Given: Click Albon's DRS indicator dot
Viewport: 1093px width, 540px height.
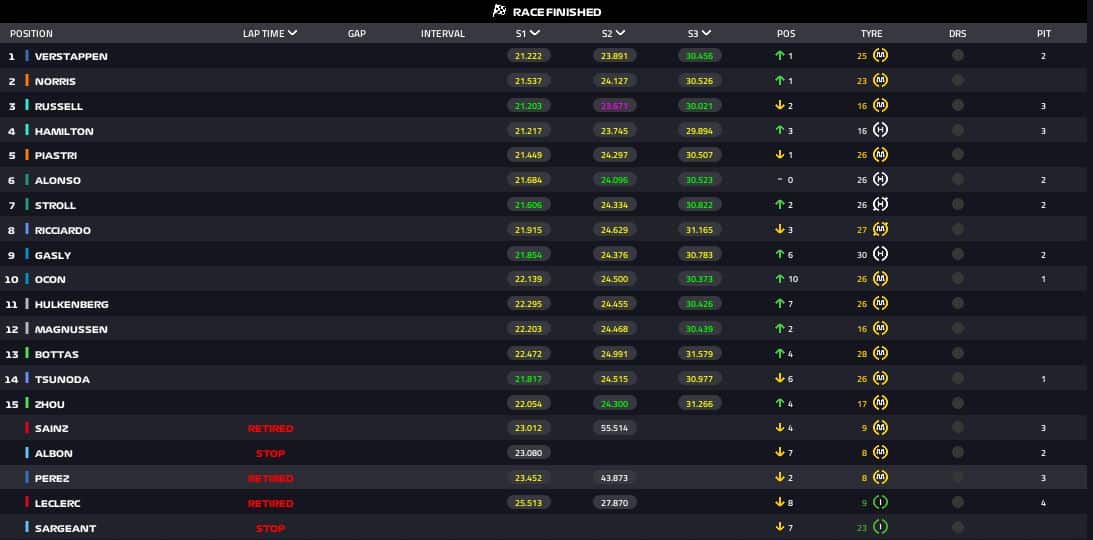Looking at the screenshot, I should click(958, 453).
